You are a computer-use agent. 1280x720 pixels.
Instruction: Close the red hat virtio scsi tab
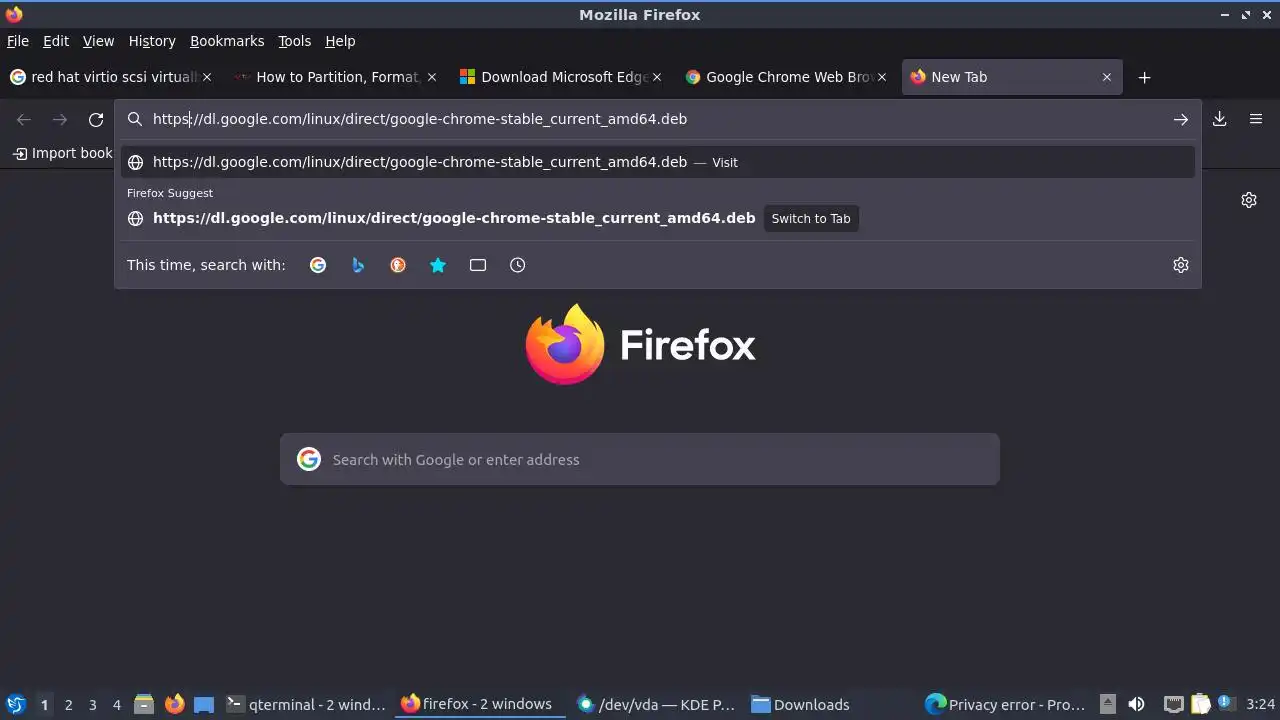click(x=207, y=77)
